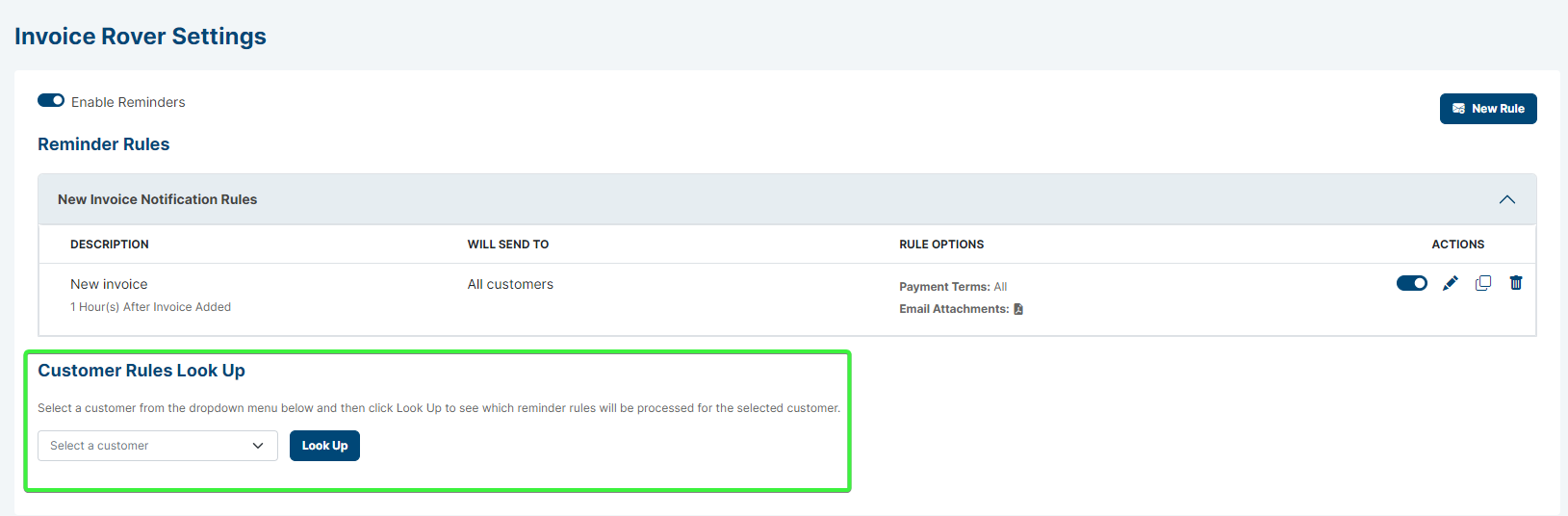Collapse the New Invoice Notification Rules section
Viewport: 1568px width, 516px height.
pyautogui.click(x=1507, y=199)
